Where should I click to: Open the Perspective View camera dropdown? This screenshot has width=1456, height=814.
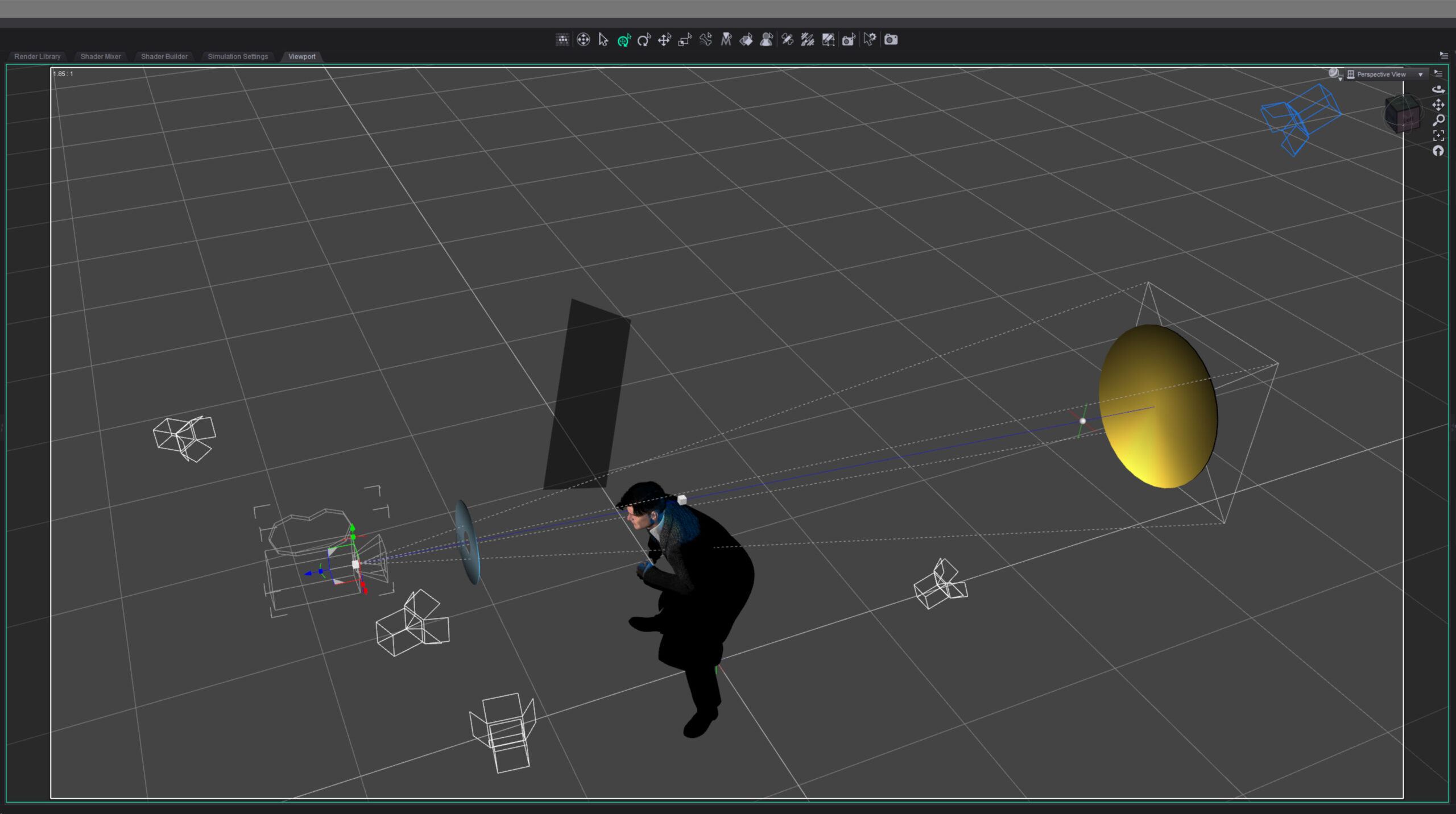1386,74
